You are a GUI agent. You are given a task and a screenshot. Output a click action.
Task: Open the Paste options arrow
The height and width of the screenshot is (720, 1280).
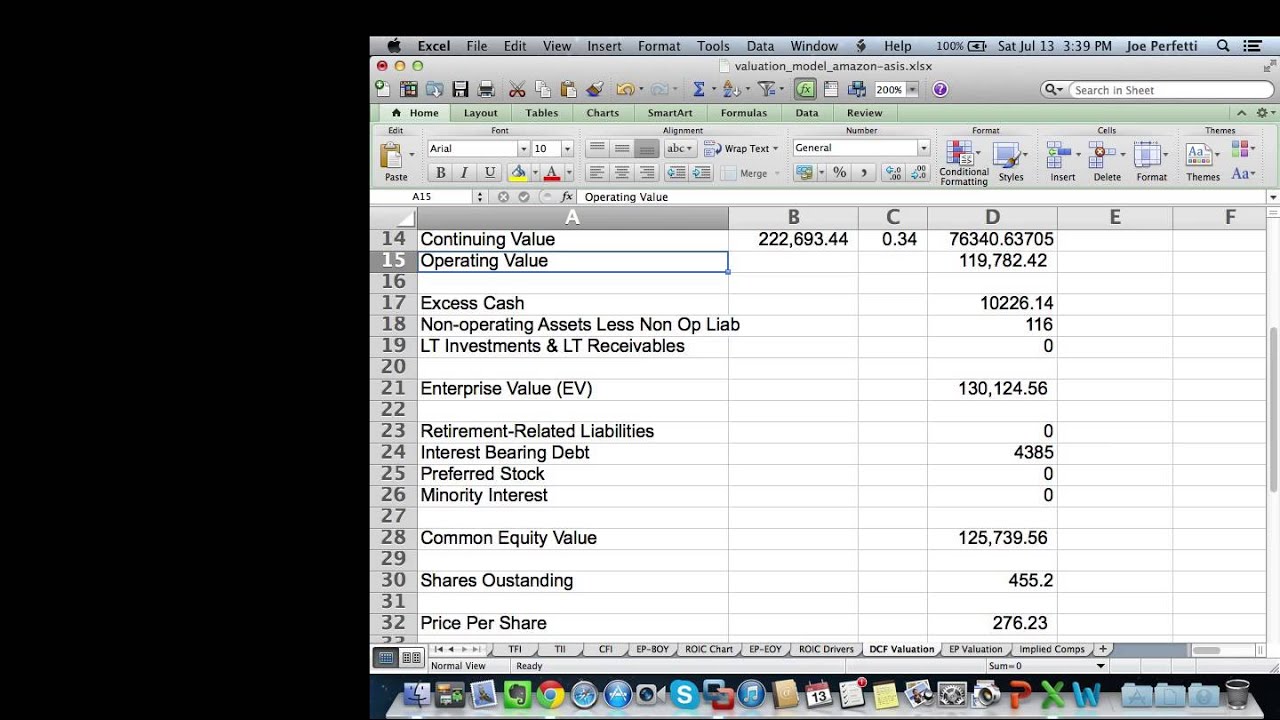(x=411, y=154)
